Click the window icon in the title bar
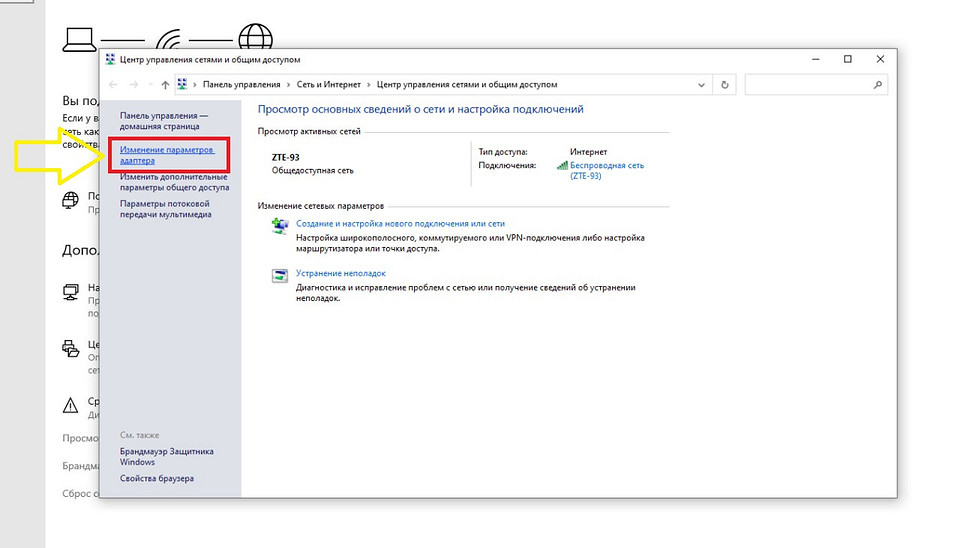960x548 pixels. pos(110,60)
